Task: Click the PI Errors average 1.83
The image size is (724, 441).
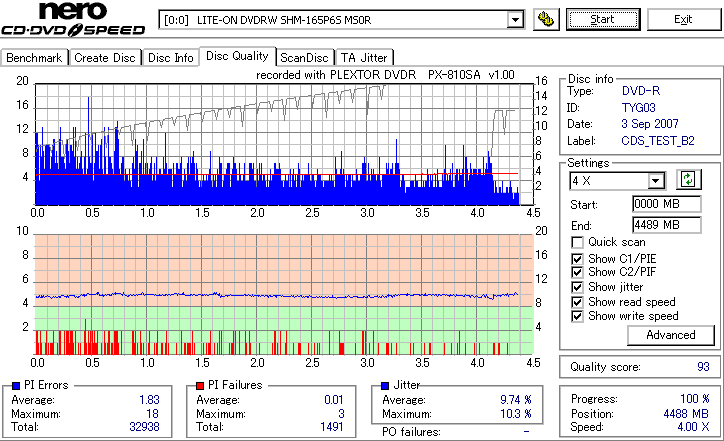Action: pyautogui.click(x=149, y=400)
